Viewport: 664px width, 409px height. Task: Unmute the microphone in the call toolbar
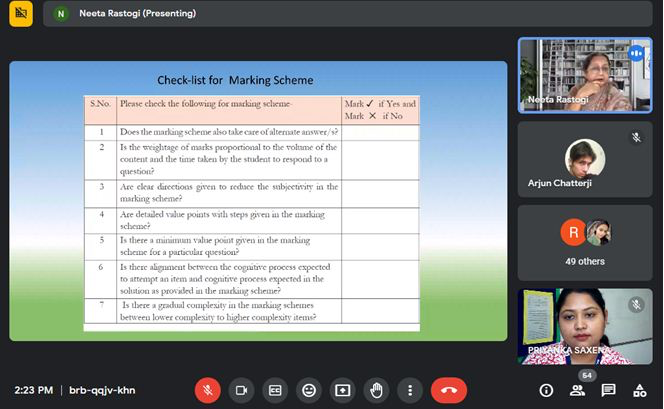207,390
